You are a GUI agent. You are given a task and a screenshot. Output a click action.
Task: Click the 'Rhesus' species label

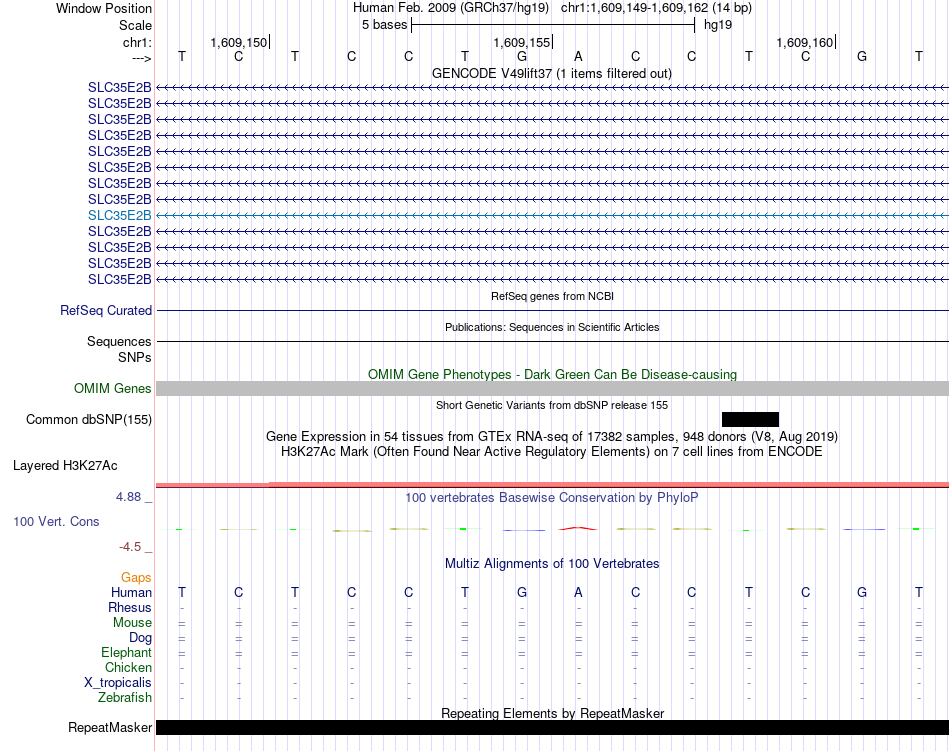[130, 607]
